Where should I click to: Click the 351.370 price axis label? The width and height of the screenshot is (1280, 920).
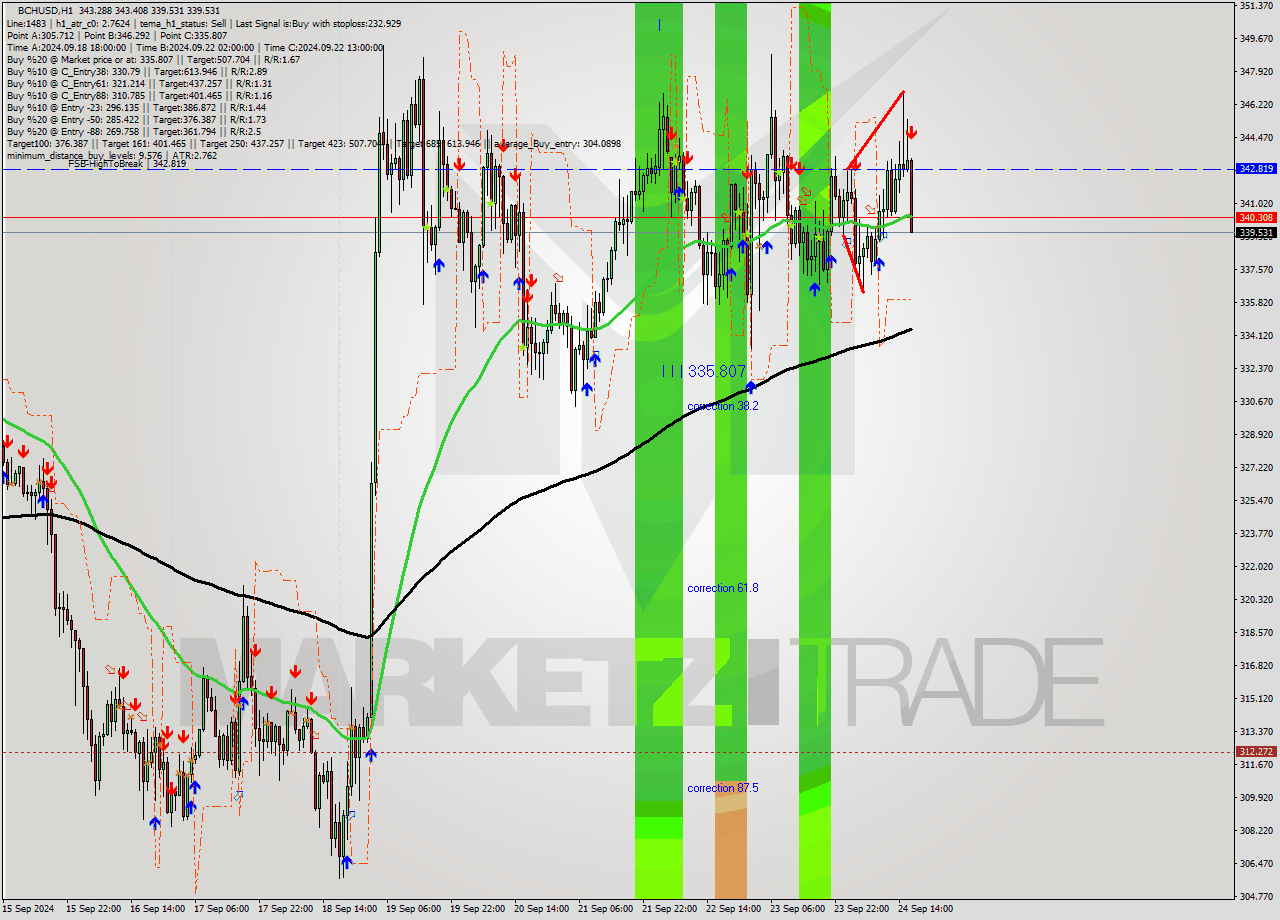point(1256,6)
